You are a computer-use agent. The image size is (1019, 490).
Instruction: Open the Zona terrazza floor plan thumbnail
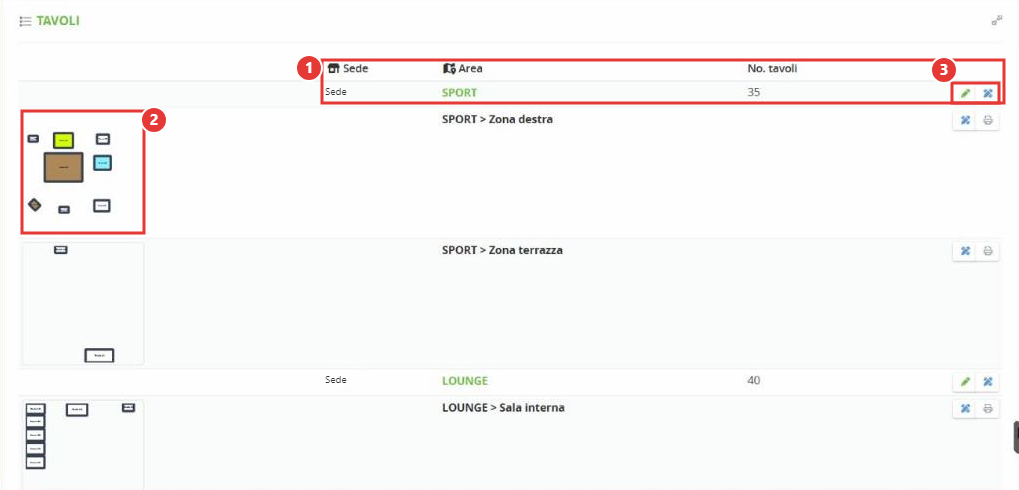(x=83, y=303)
